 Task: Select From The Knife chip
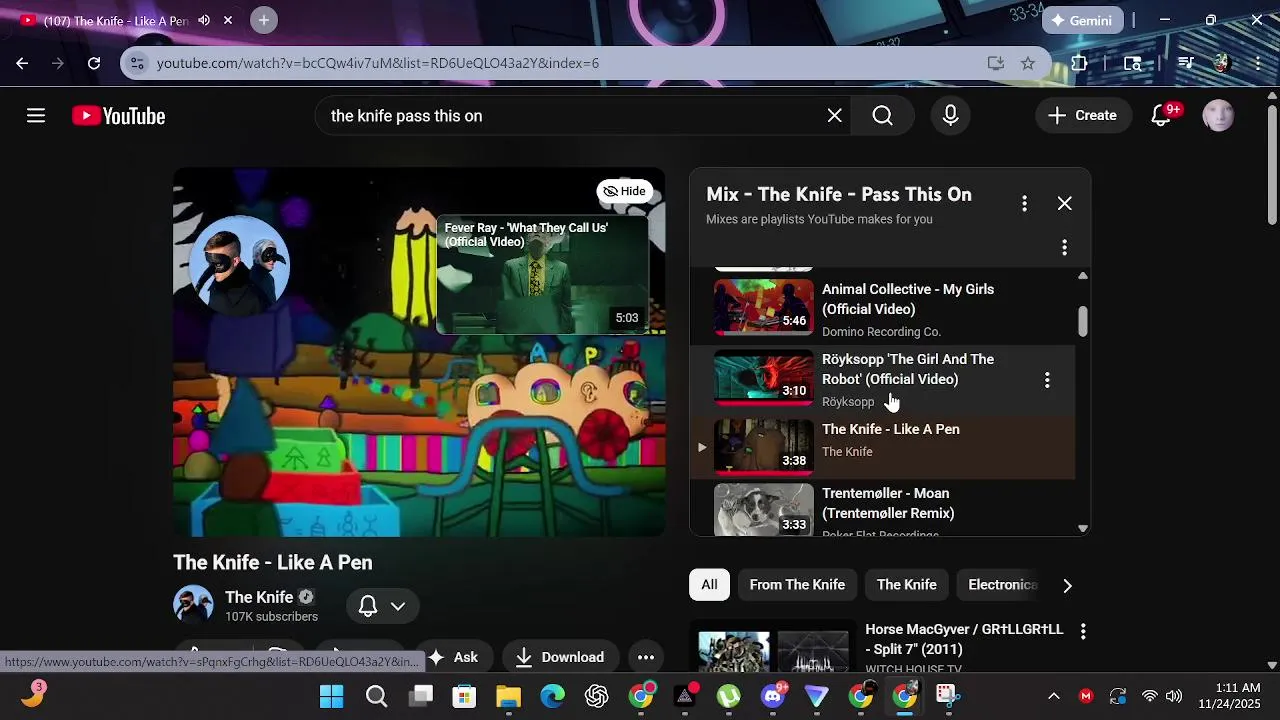797,585
